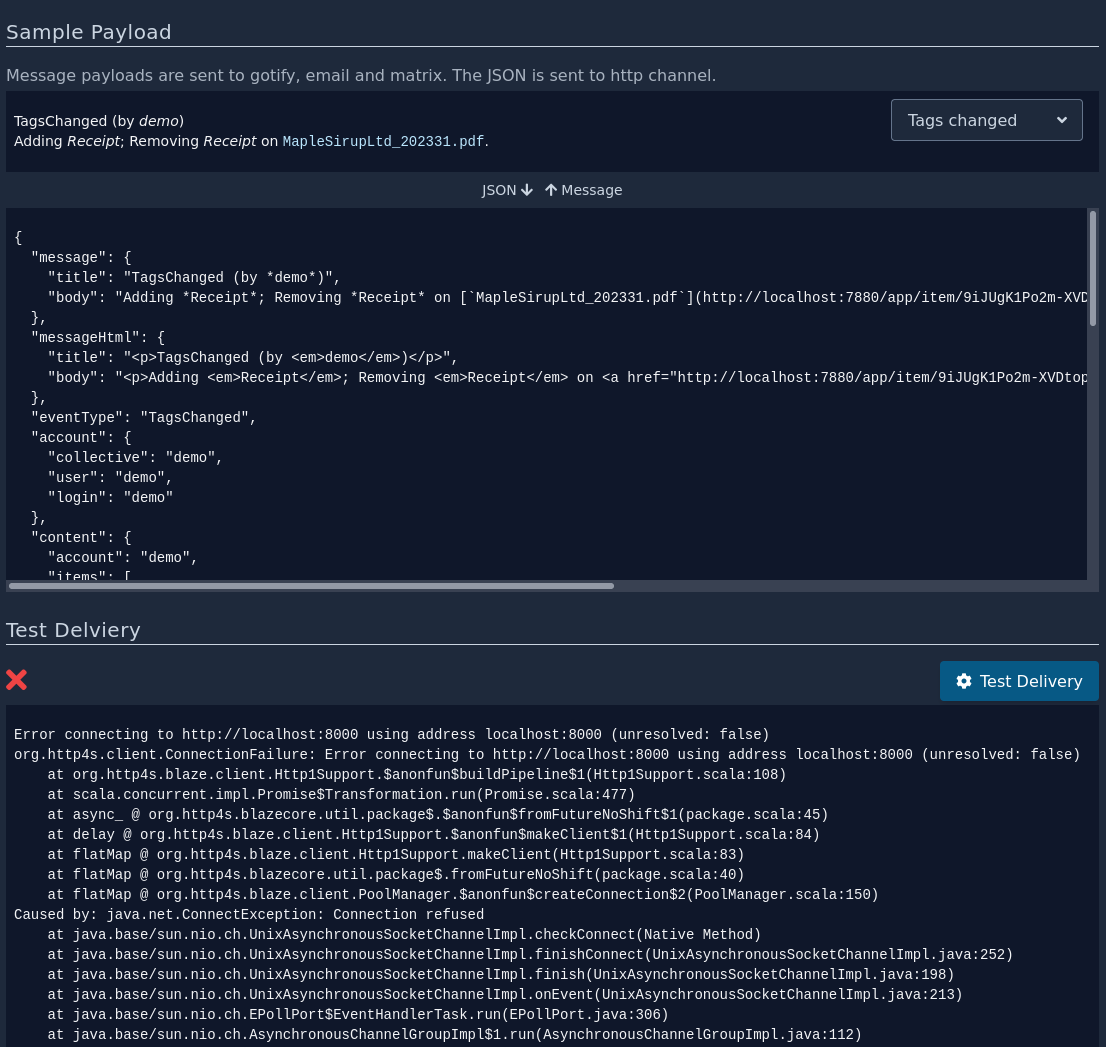This screenshot has width=1106, height=1047.
Task: Click the "Caused by: java.net.ConnectException" line
Action: coord(249,914)
